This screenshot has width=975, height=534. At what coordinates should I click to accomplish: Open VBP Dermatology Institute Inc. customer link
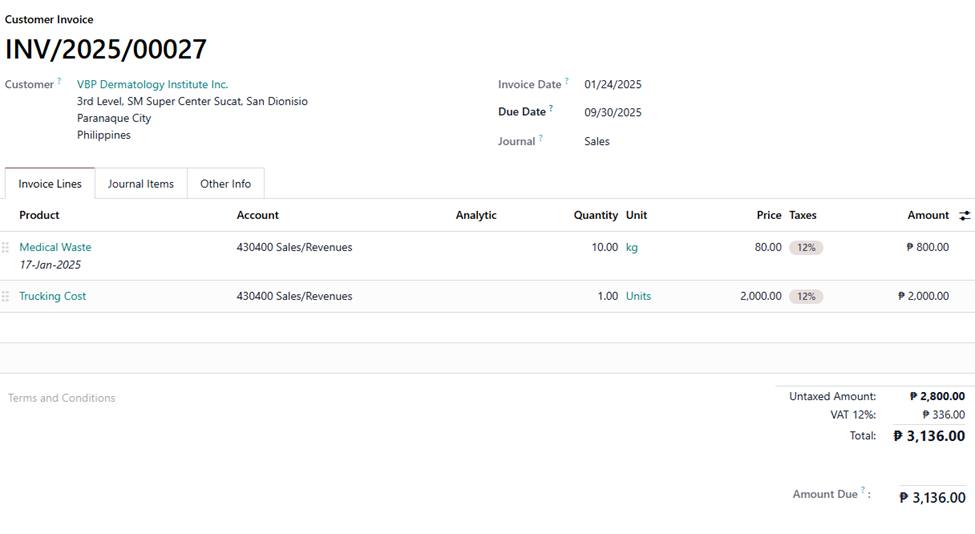tap(152, 85)
